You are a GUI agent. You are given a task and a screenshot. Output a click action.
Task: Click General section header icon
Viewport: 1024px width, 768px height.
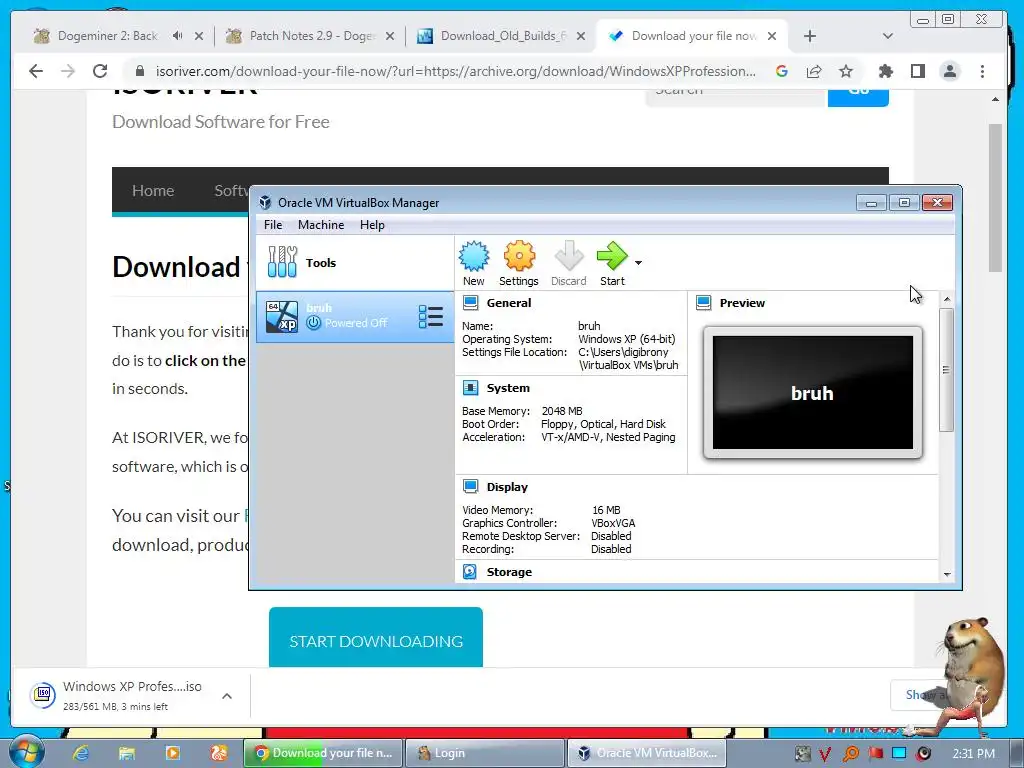click(470, 302)
